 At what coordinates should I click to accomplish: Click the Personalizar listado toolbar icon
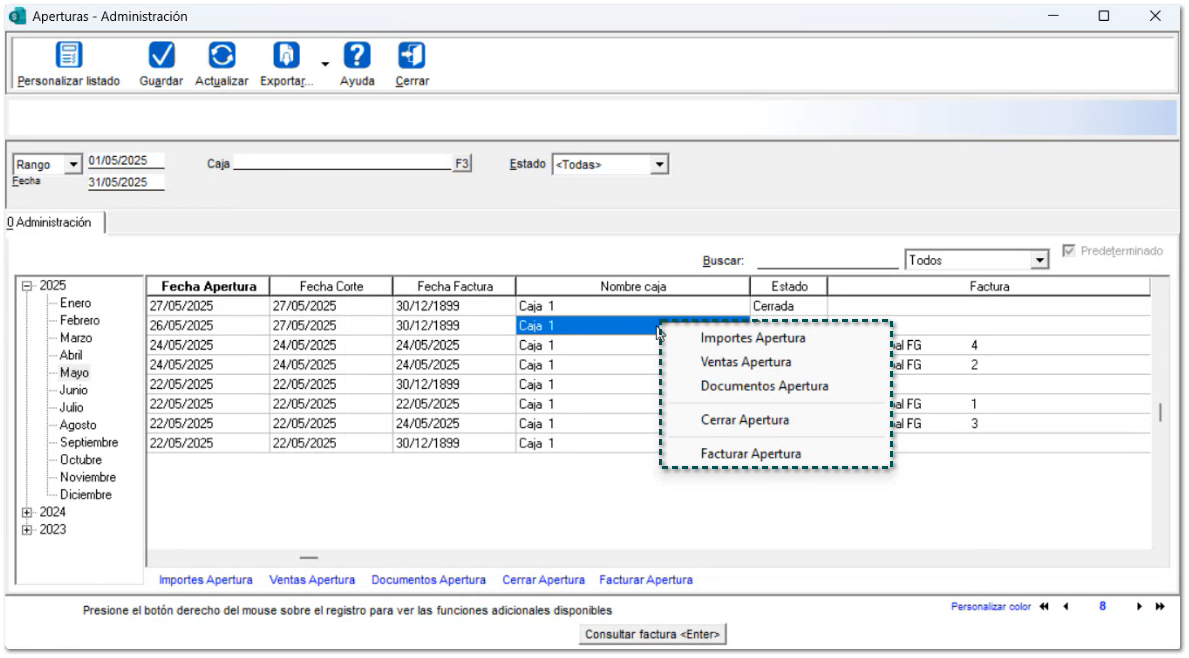(68, 56)
